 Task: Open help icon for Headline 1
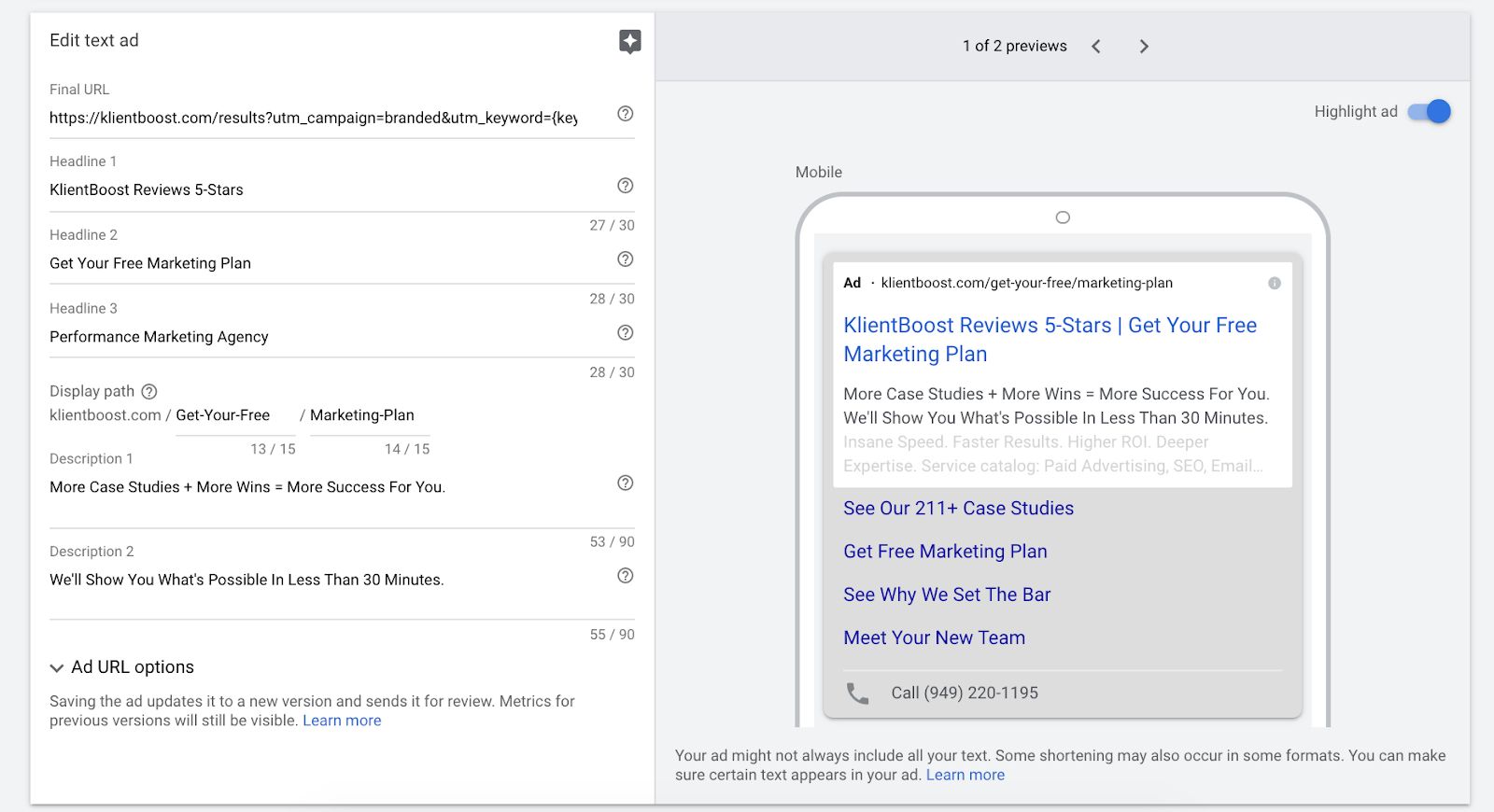[626, 186]
